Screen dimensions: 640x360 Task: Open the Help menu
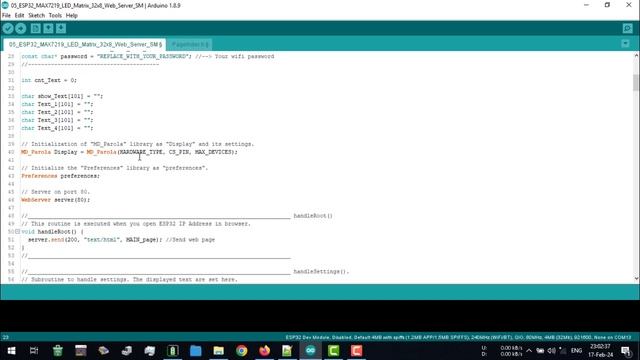coord(71,16)
